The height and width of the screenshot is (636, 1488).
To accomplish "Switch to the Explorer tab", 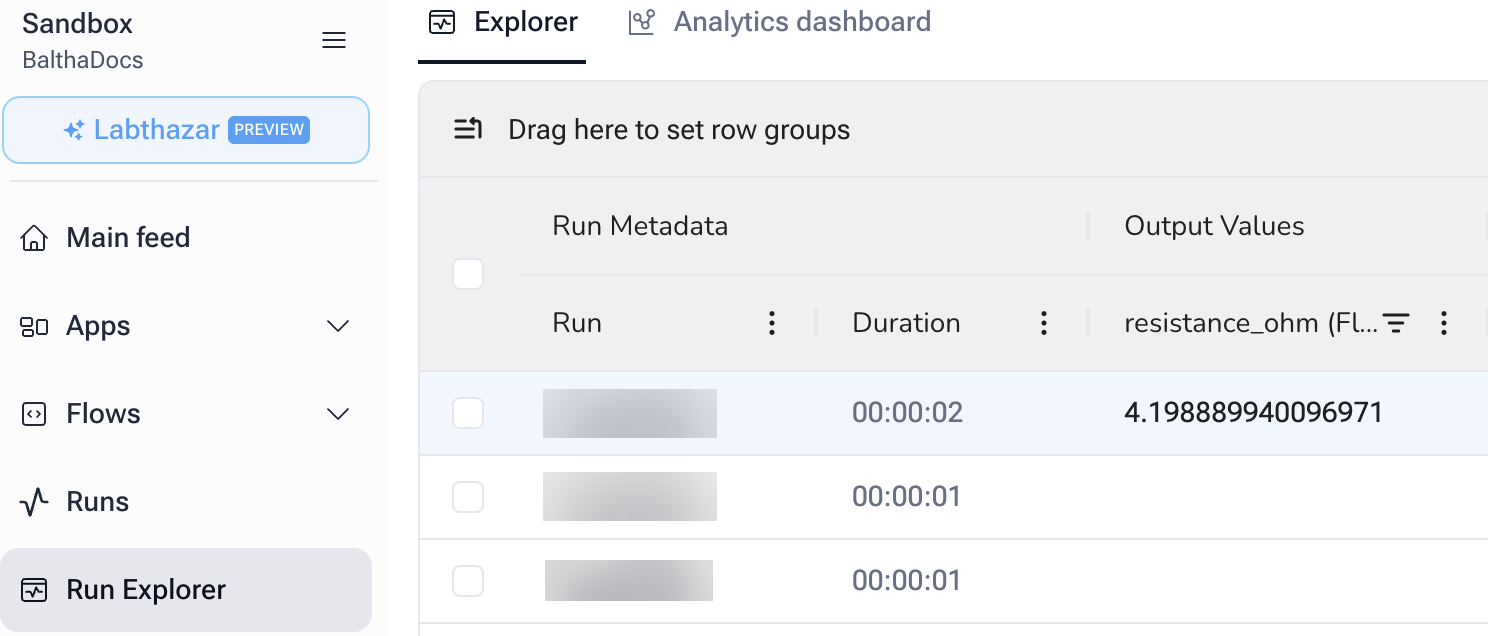I will [502, 22].
